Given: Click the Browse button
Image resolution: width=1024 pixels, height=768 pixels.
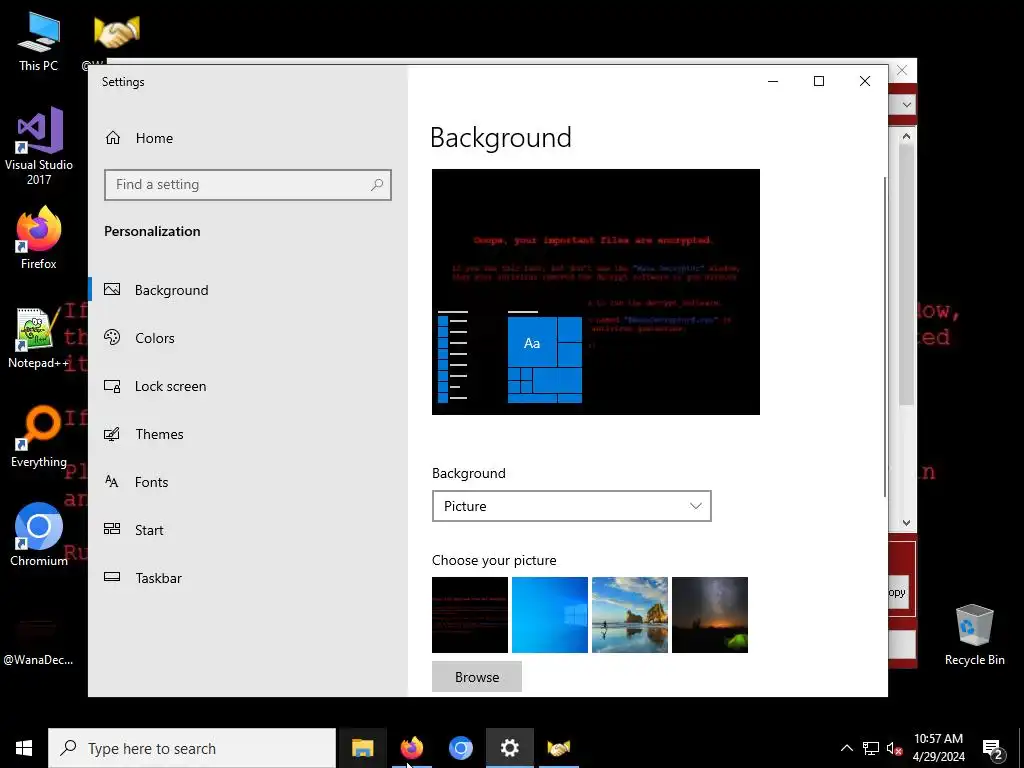Looking at the screenshot, I should pos(477,677).
